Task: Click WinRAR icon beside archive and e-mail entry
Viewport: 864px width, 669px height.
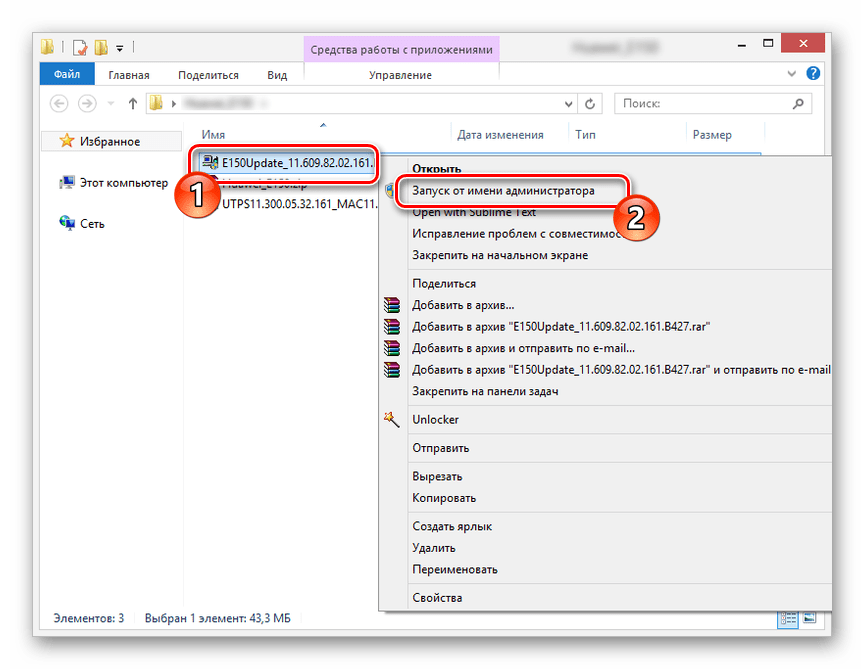Action: (392, 348)
